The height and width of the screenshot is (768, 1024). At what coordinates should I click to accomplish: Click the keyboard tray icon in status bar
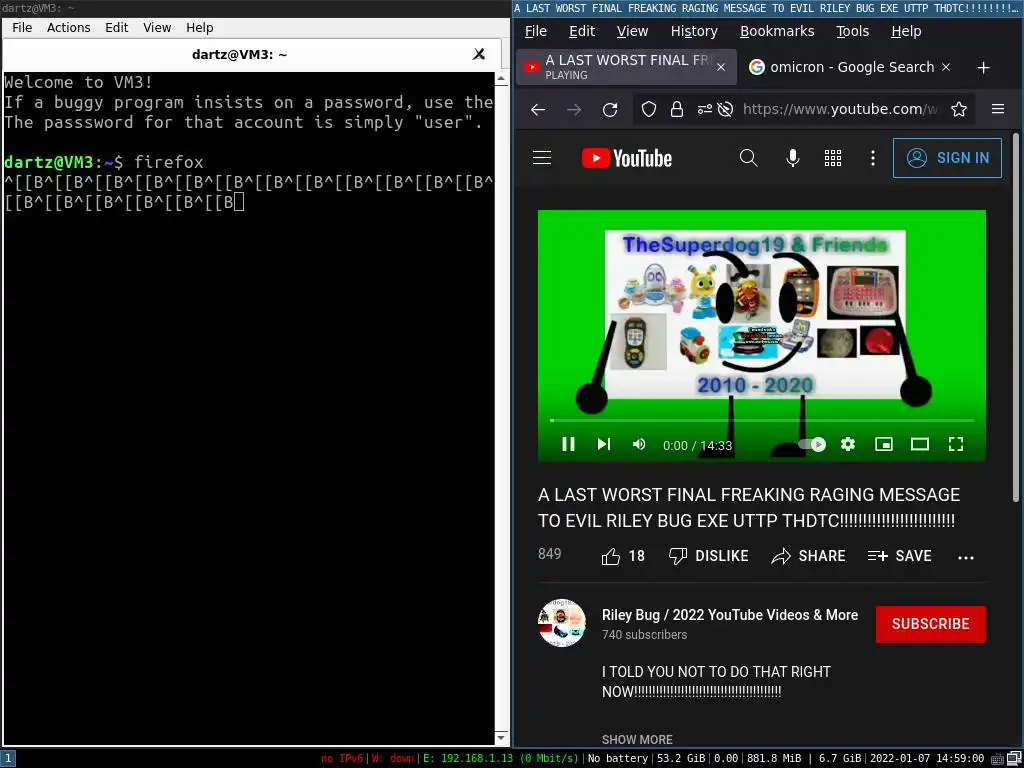[997, 759]
